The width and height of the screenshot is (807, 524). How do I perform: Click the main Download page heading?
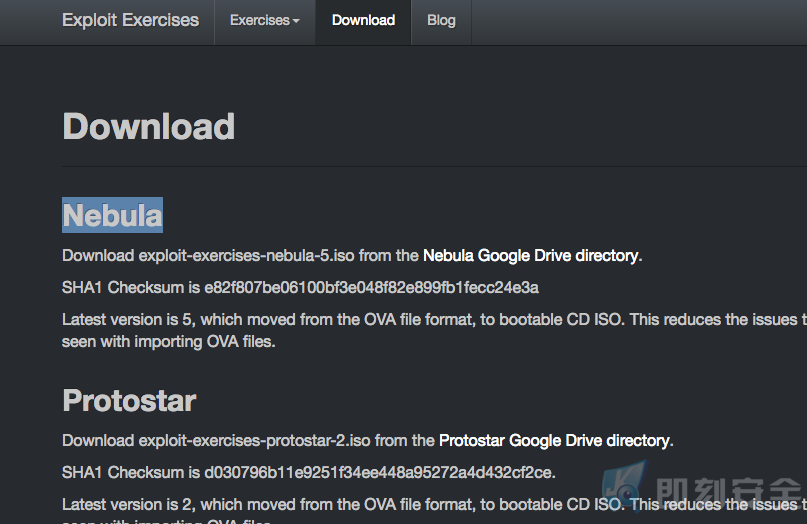(148, 126)
